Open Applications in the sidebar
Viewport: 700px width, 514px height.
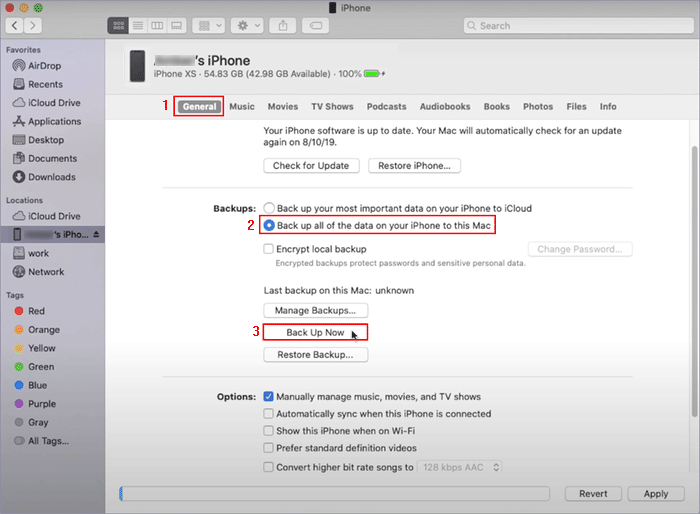pyautogui.click(x=46, y=121)
